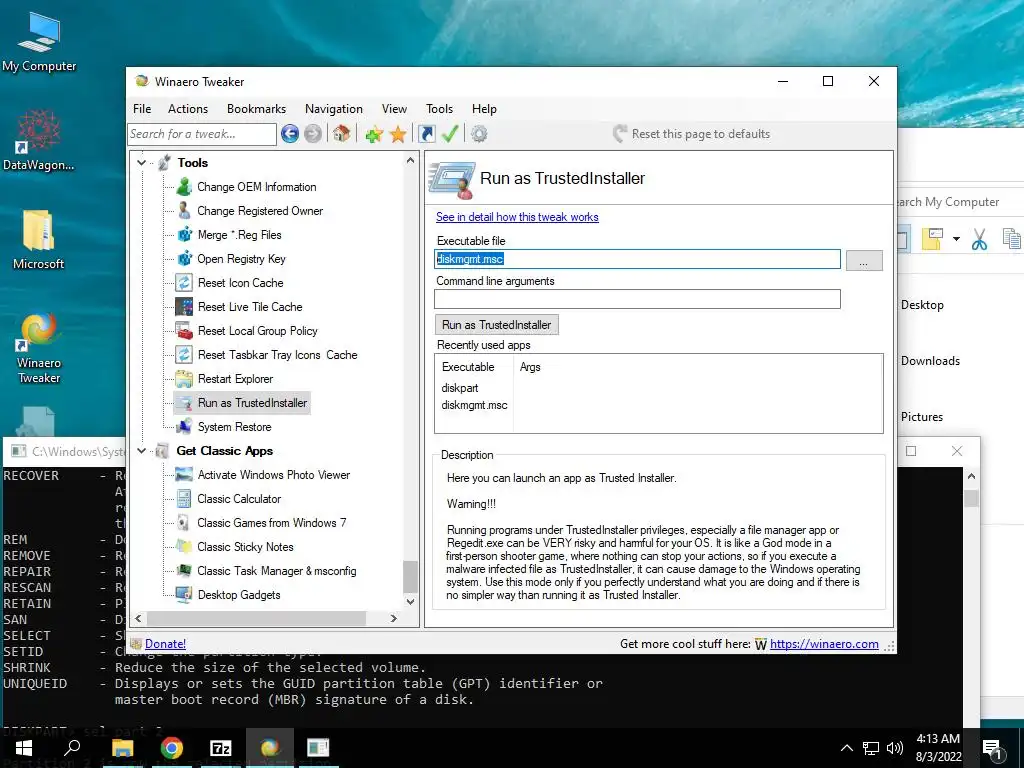
Task: Open the https://winaero.com link
Action: tap(824, 644)
